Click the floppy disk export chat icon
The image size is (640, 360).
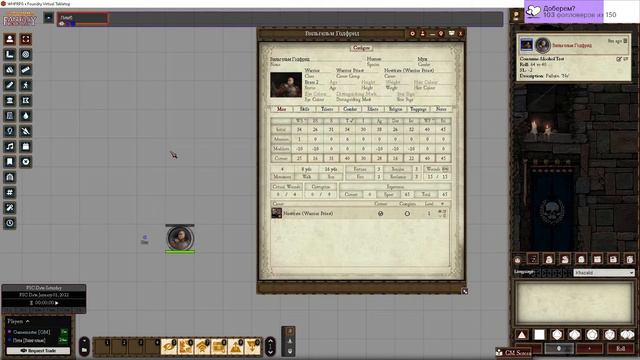(613, 259)
